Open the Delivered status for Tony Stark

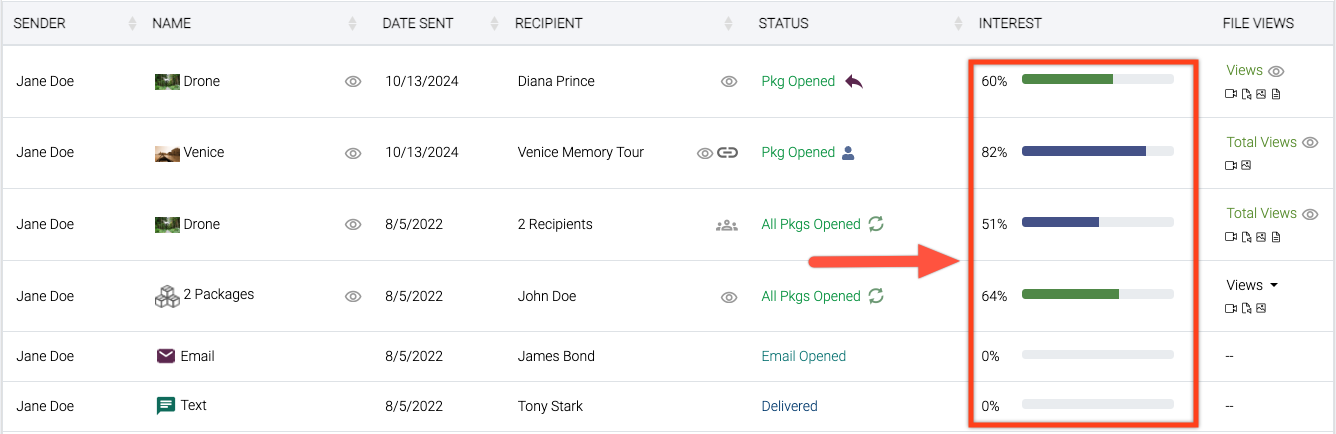pos(789,406)
